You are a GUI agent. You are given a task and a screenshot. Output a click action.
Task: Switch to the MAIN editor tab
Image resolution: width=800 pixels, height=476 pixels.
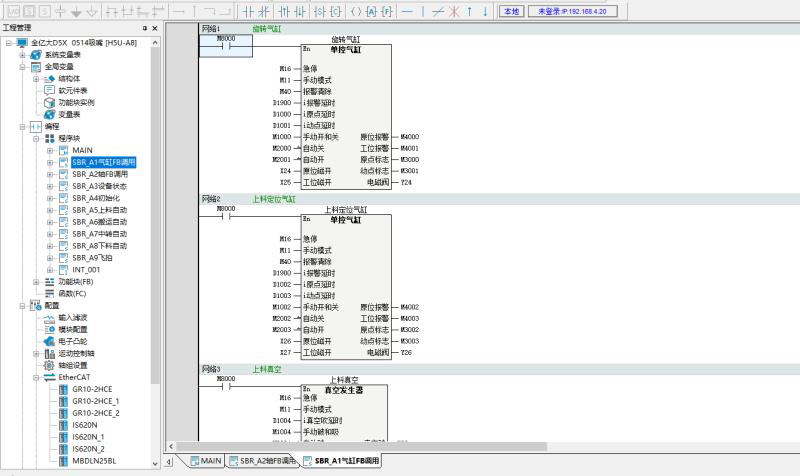tap(206, 461)
